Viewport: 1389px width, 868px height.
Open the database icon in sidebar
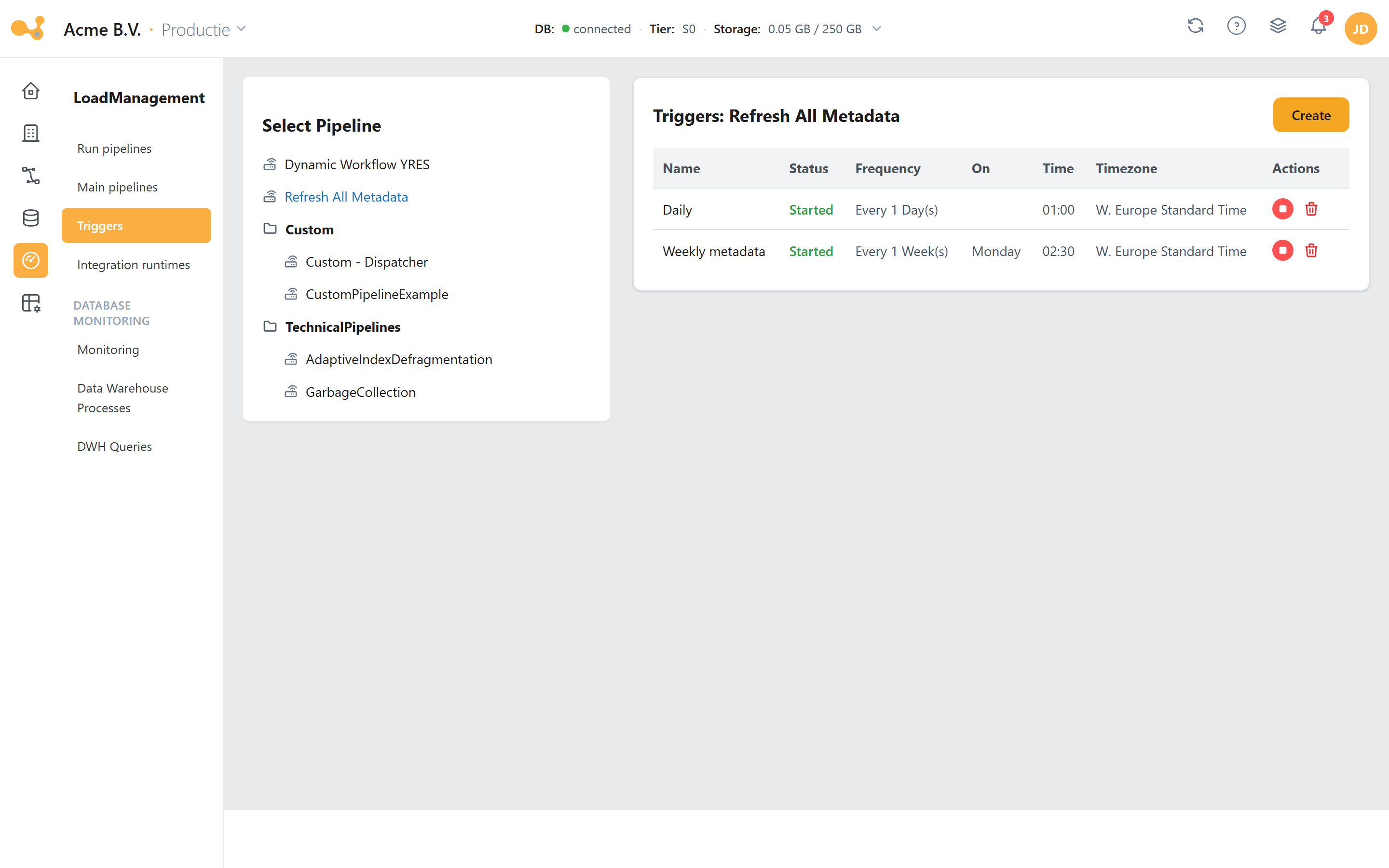point(30,218)
